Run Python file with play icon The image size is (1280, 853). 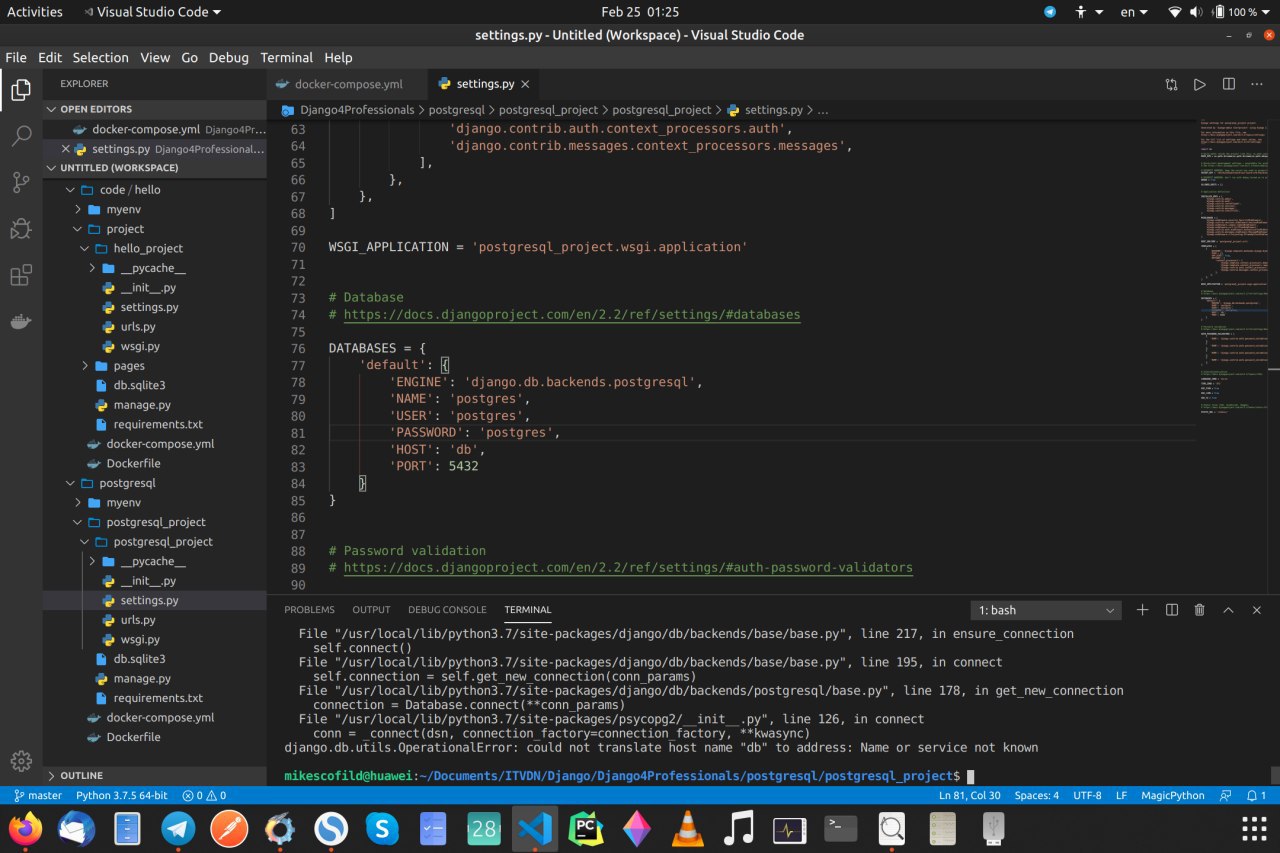[x=1200, y=85]
